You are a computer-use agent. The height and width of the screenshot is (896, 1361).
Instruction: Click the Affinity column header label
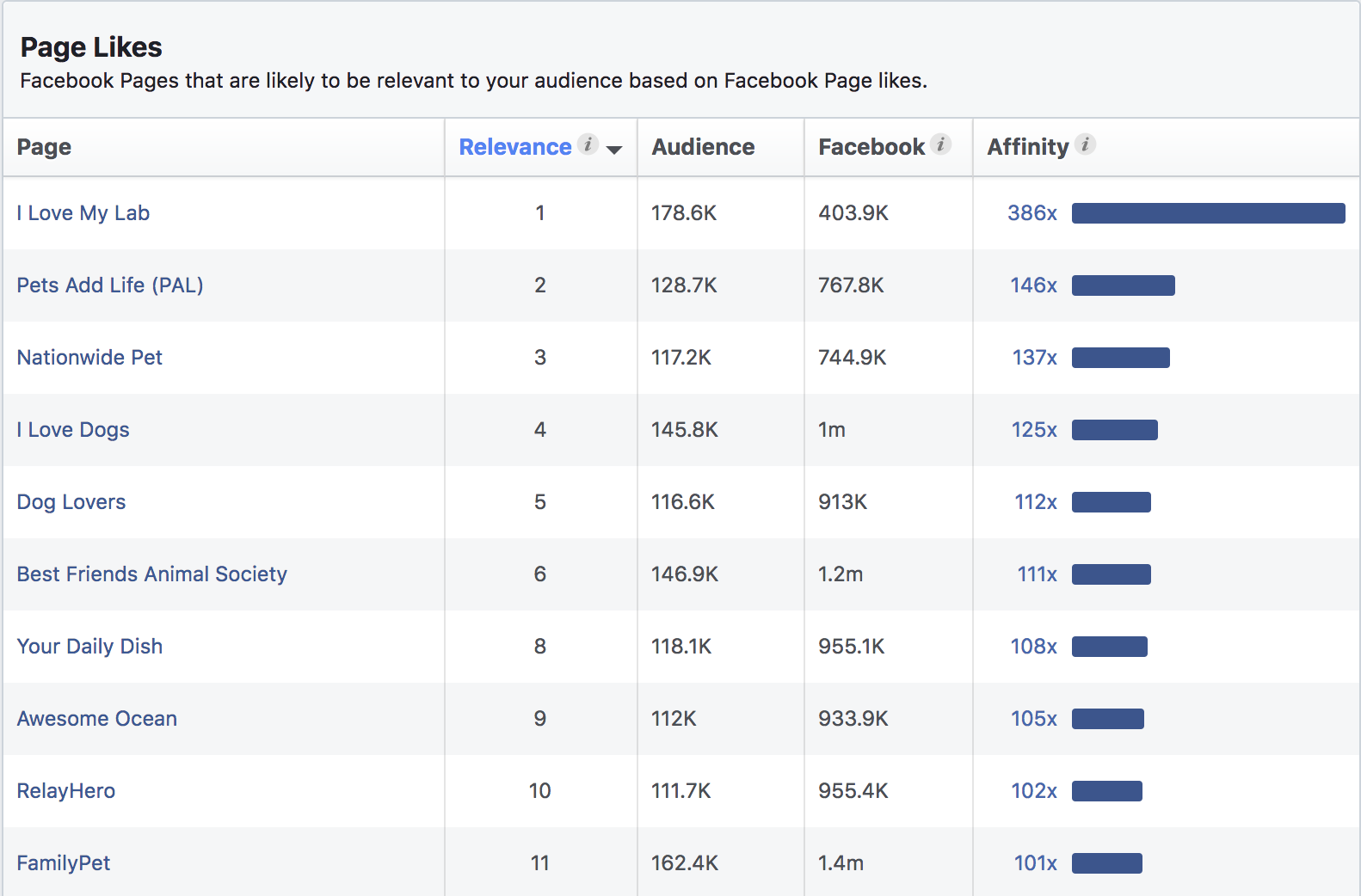pyautogui.click(x=1027, y=147)
